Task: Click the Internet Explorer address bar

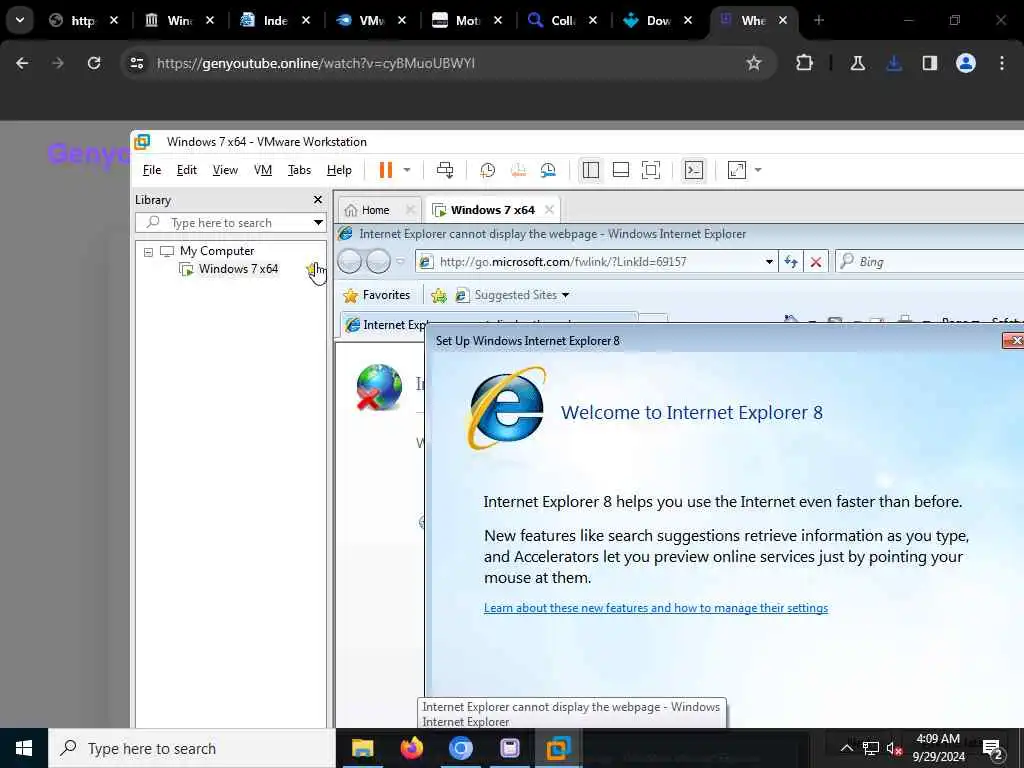Action: pyautogui.click(x=591, y=262)
